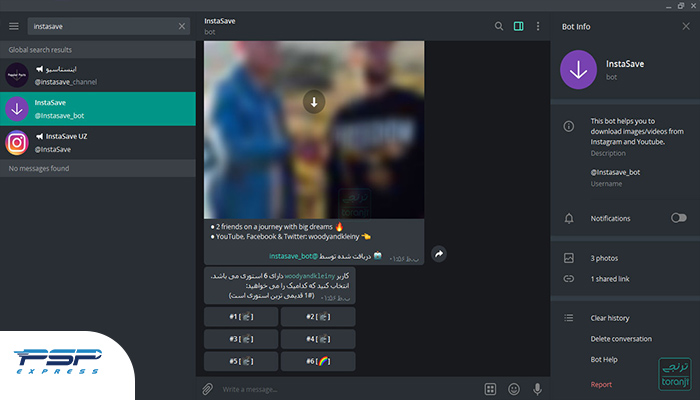Search within the InstaSave chat
Image resolution: width=700 pixels, height=400 pixels.
tap(499, 26)
